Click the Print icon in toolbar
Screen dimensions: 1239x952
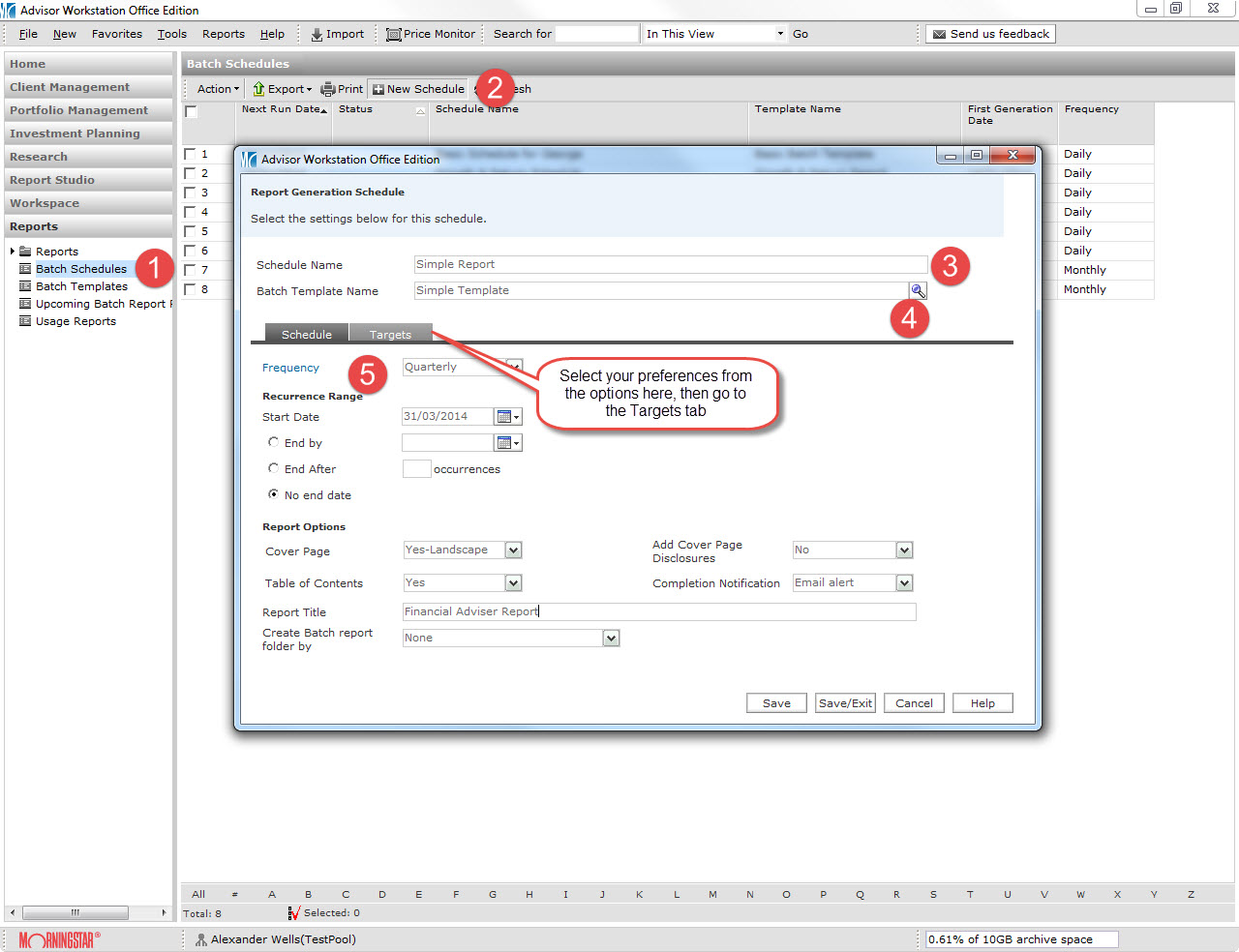(x=327, y=89)
